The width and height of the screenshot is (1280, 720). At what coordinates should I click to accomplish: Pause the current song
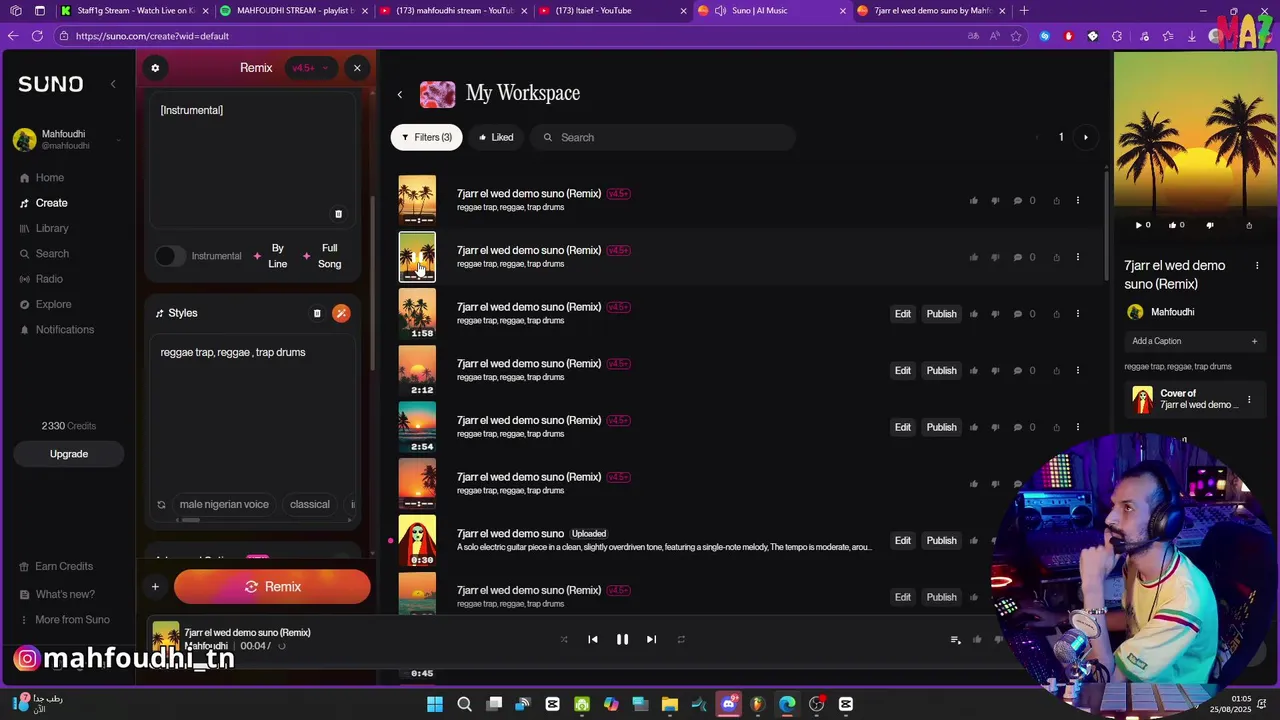click(622, 639)
